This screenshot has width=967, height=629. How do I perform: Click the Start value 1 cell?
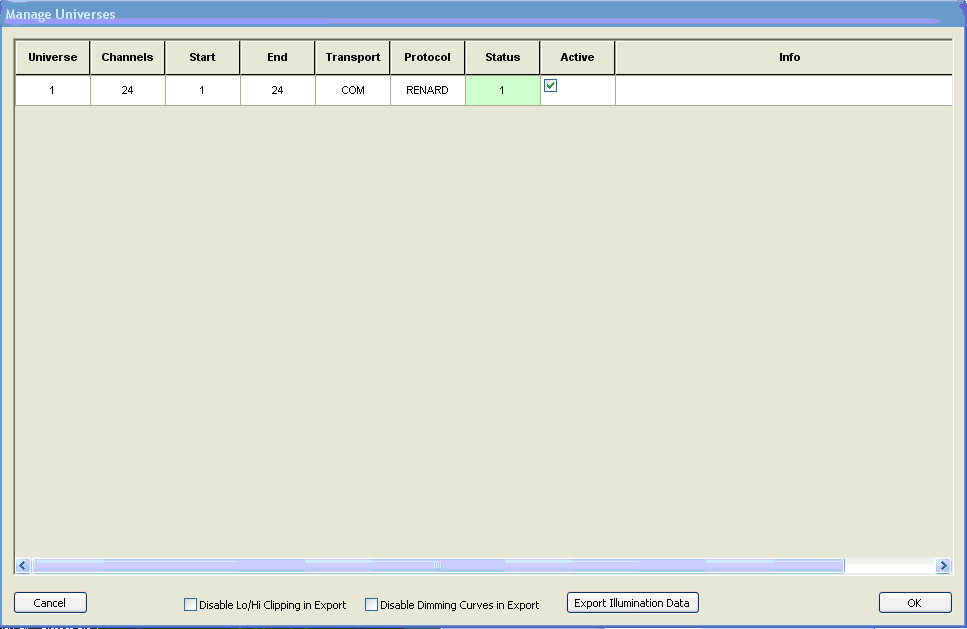[202, 90]
